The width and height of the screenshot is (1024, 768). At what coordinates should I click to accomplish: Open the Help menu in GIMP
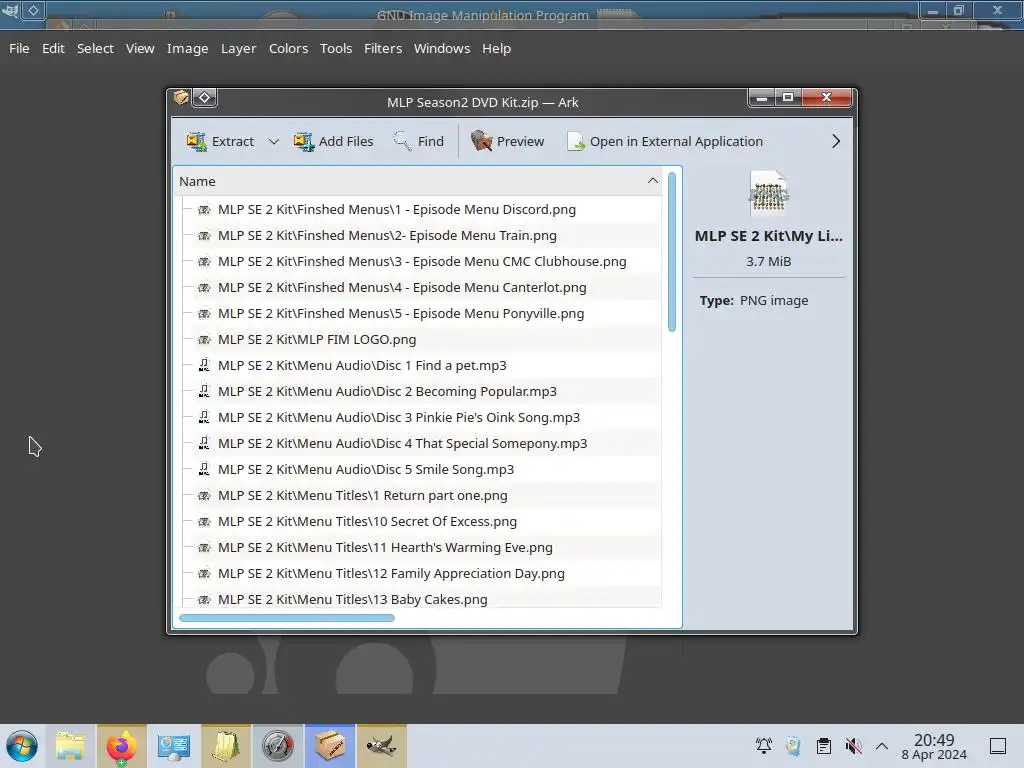click(496, 48)
